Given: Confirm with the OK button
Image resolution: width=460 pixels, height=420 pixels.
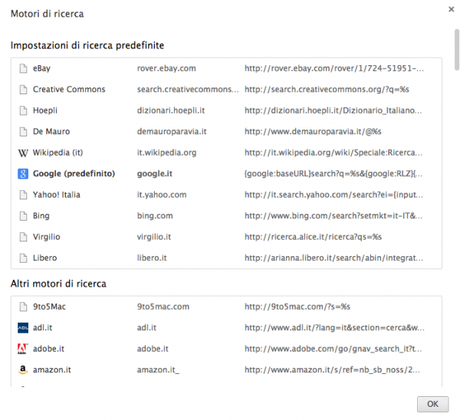Looking at the screenshot, I should tap(433, 404).
